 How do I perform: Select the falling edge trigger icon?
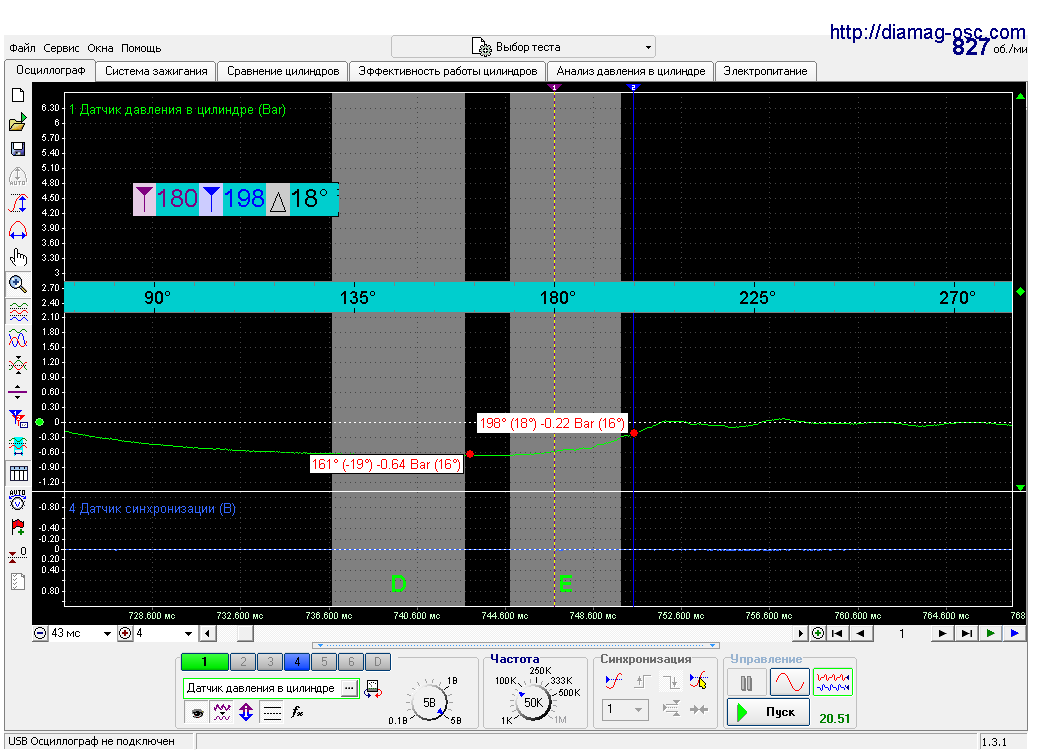(671, 681)
